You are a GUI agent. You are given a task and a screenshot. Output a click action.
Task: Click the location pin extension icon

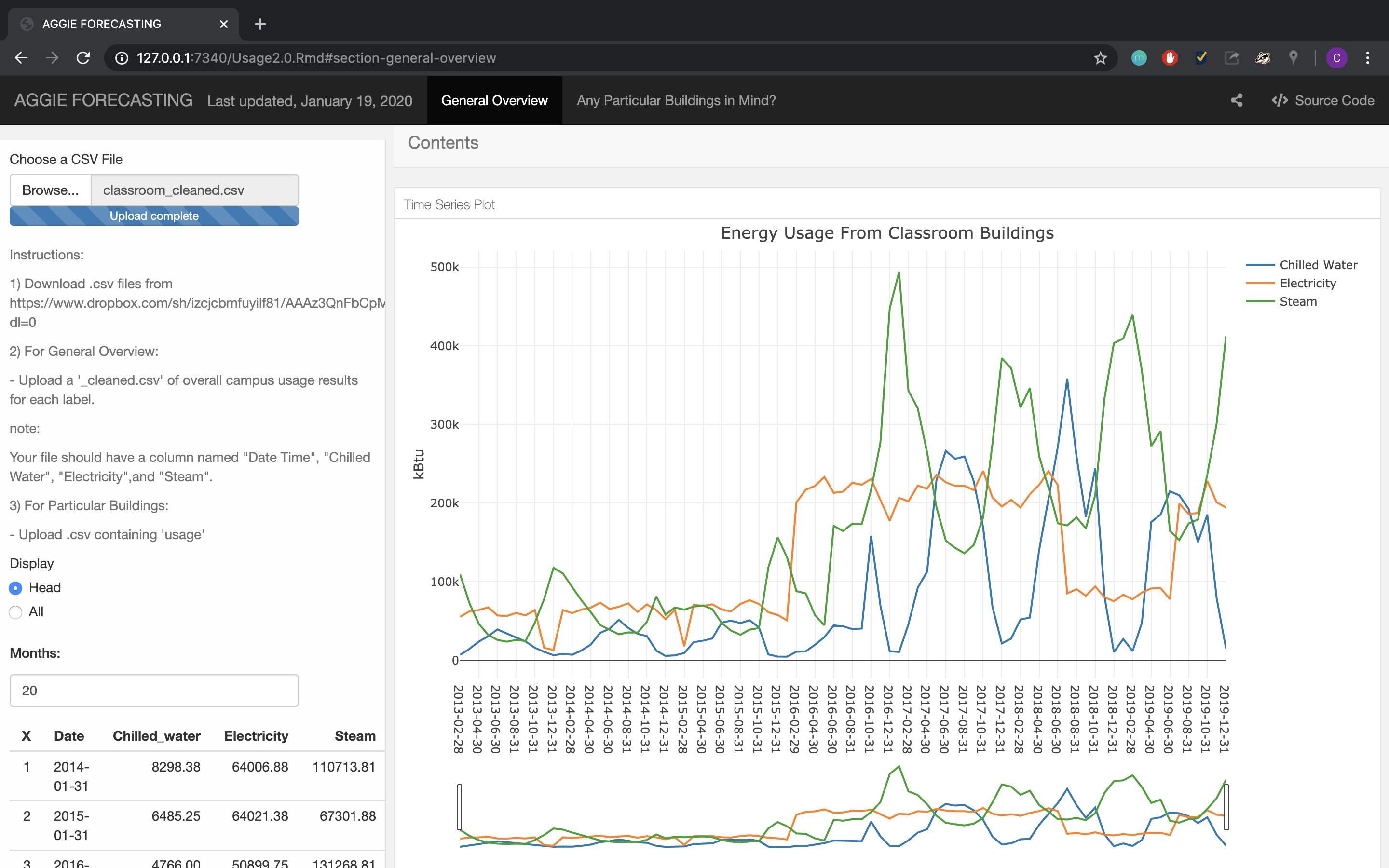(1293, 58)
